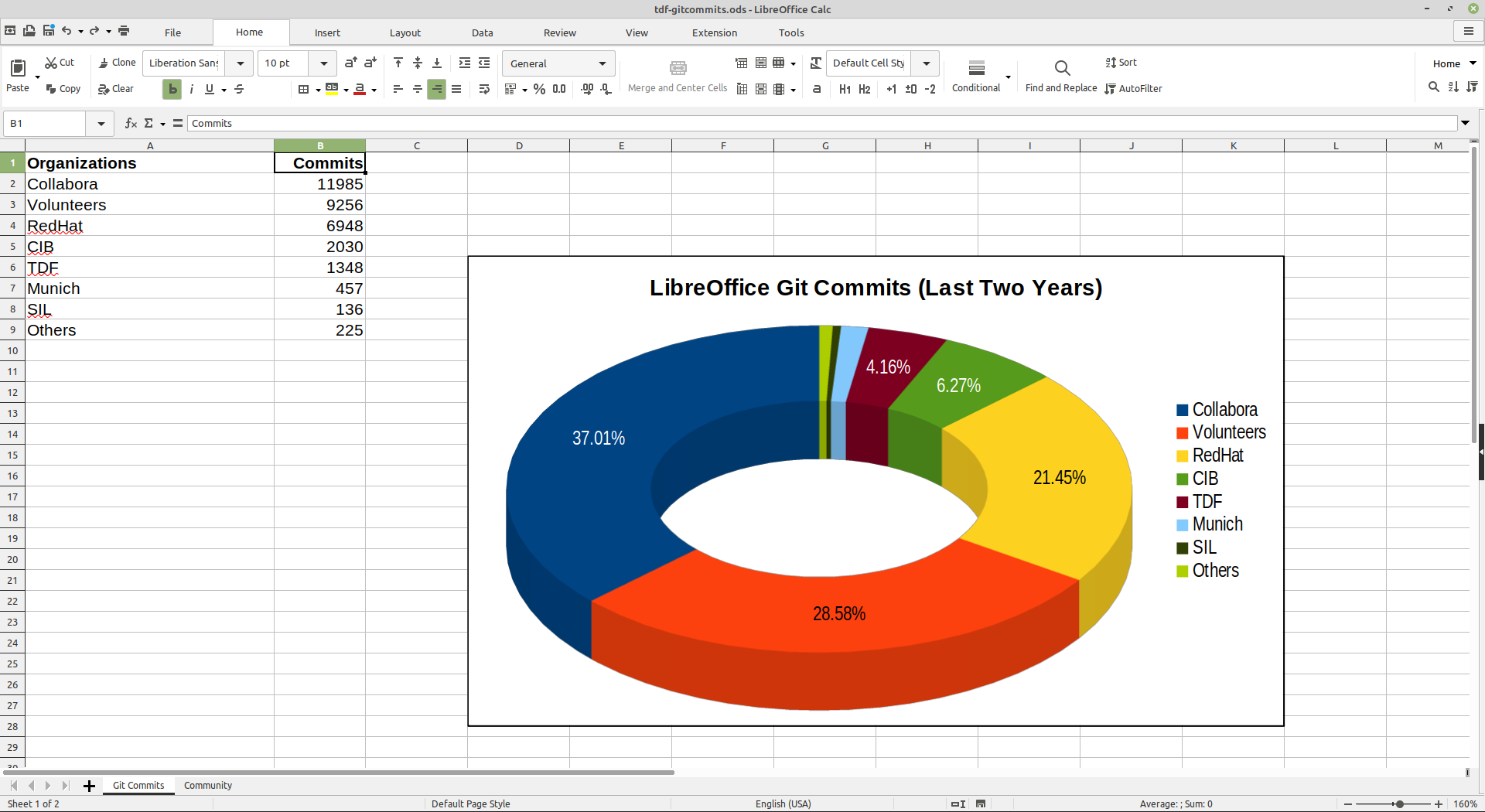Screen dimensions: 1485x812
Task: Click Merge and Center Cells
Action: (x=678, y=77)
